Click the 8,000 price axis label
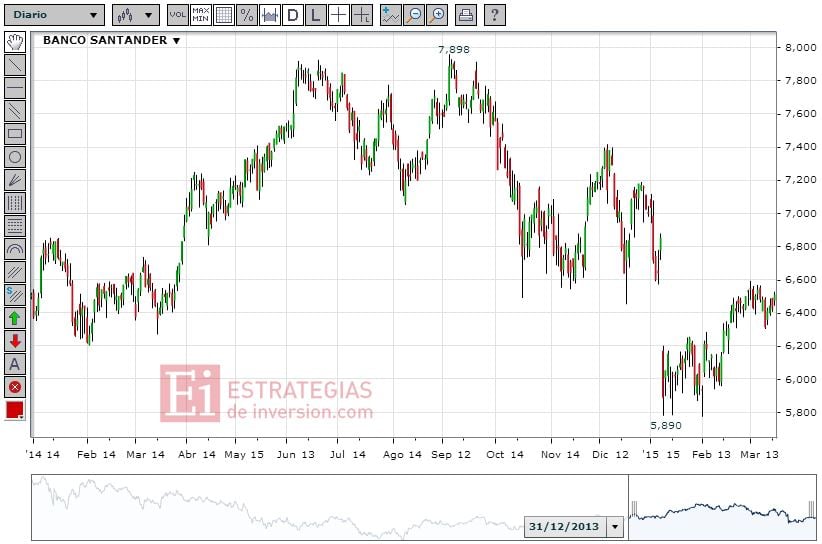 pyautogui.click(x=800, y=47)
